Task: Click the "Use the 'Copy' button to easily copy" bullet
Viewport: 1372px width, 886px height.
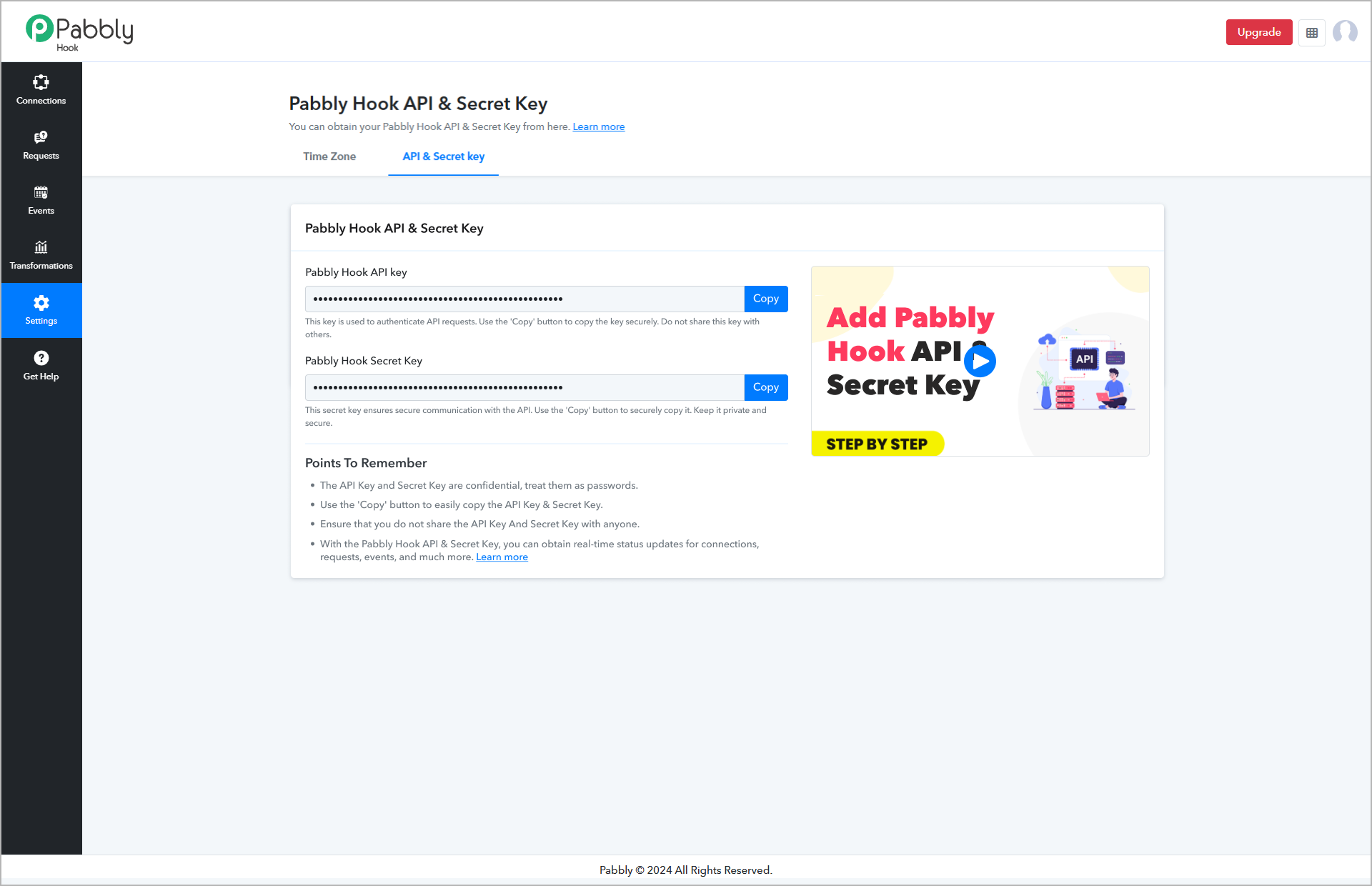Action: (x=462, y=504)
